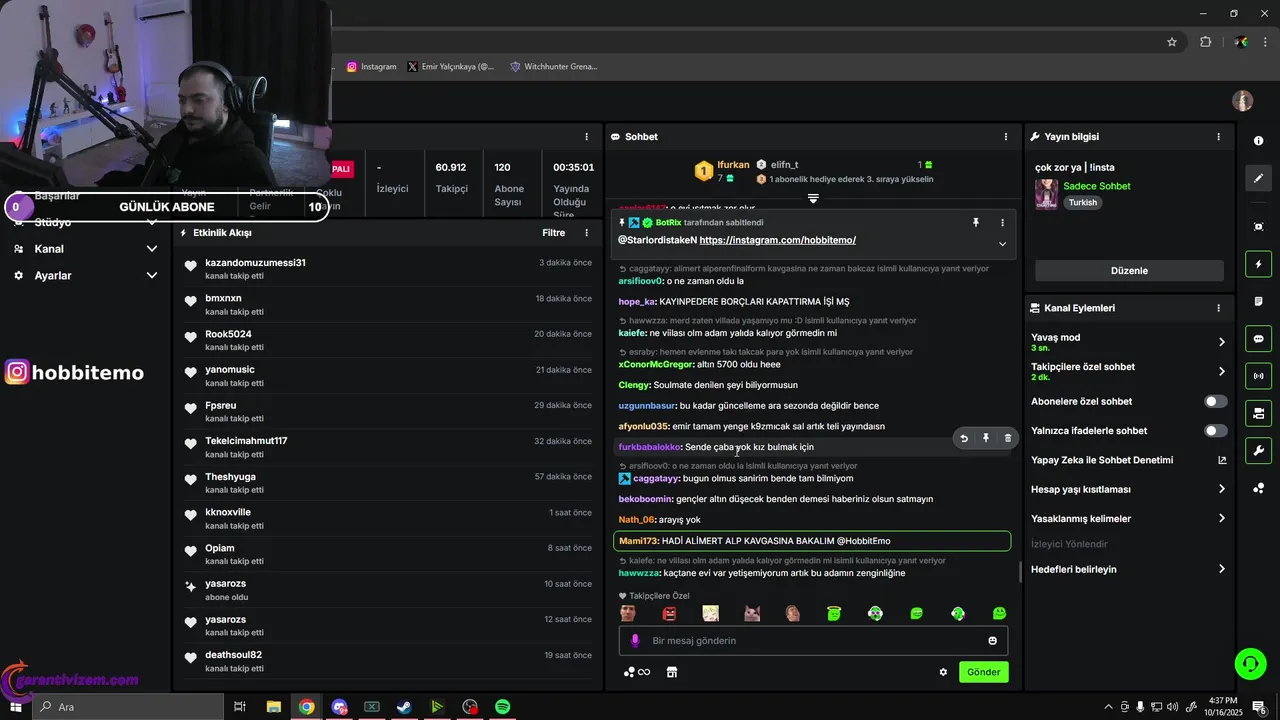The image size is (1280, 720).
Task: Toggle the broadcast signal sidebar icon
Action: pyautogui.click(x=1258, y=376)
